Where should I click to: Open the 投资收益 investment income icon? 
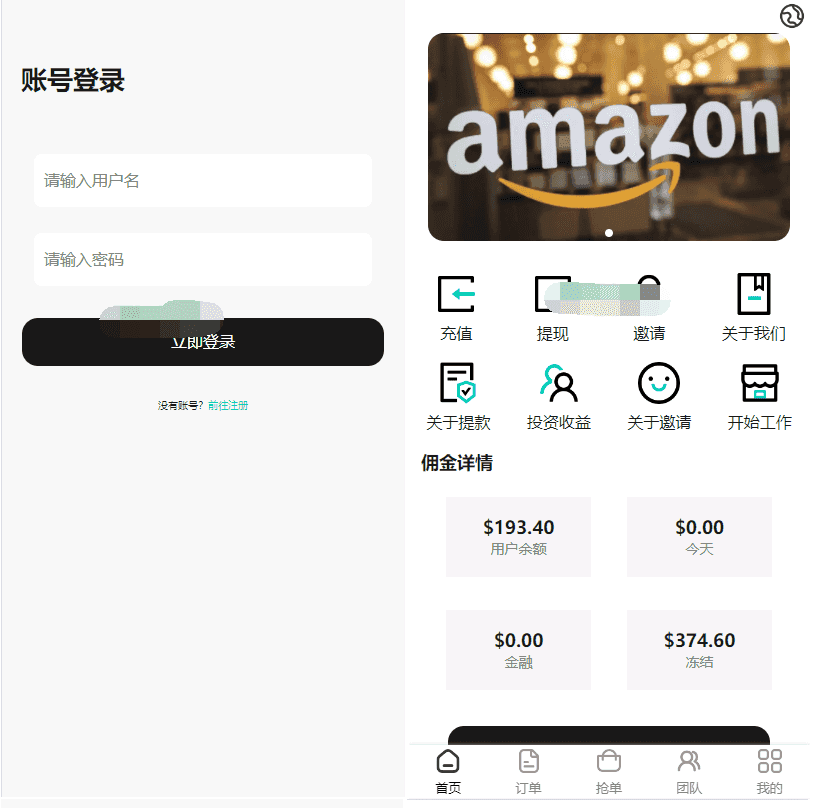click(558, 383)
